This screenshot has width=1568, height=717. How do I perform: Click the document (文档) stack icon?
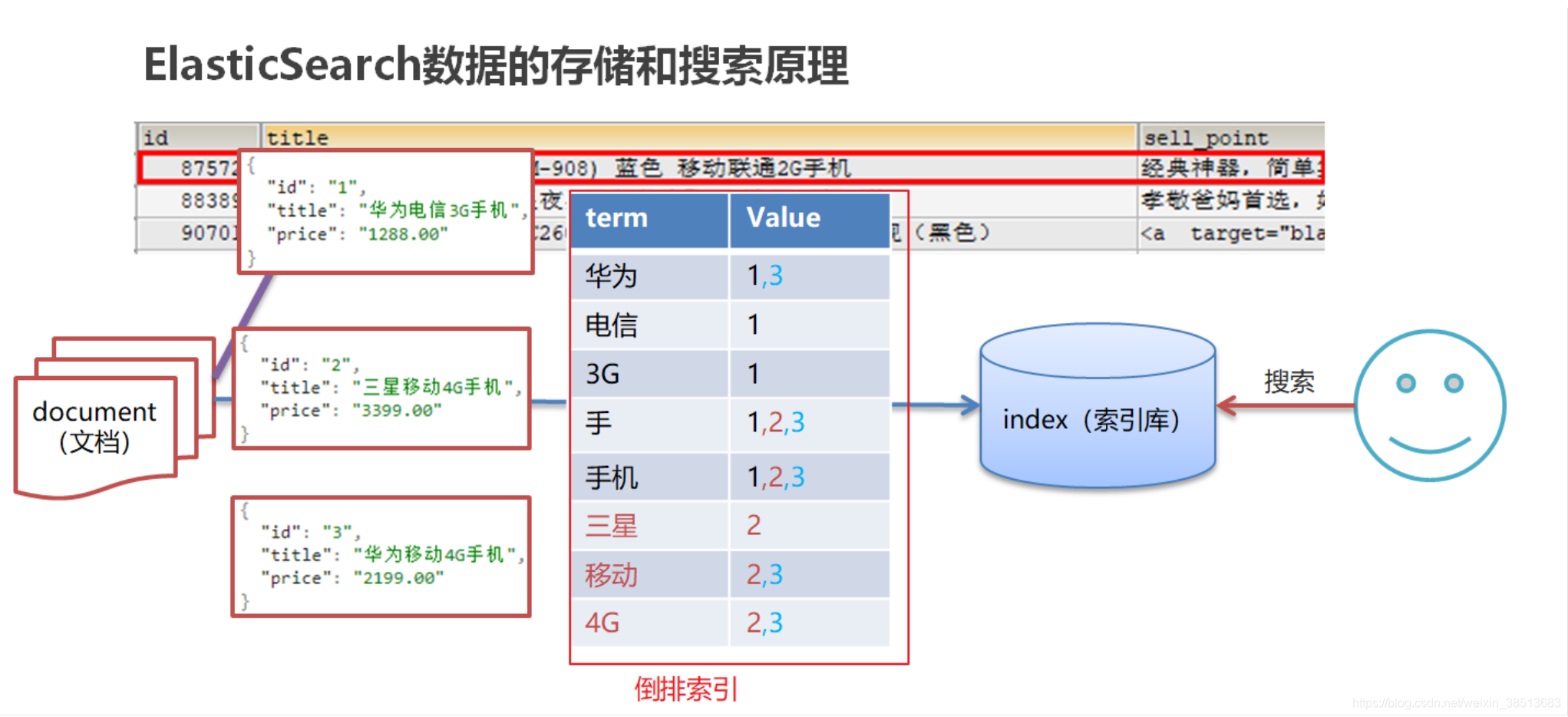click(114, 418)
